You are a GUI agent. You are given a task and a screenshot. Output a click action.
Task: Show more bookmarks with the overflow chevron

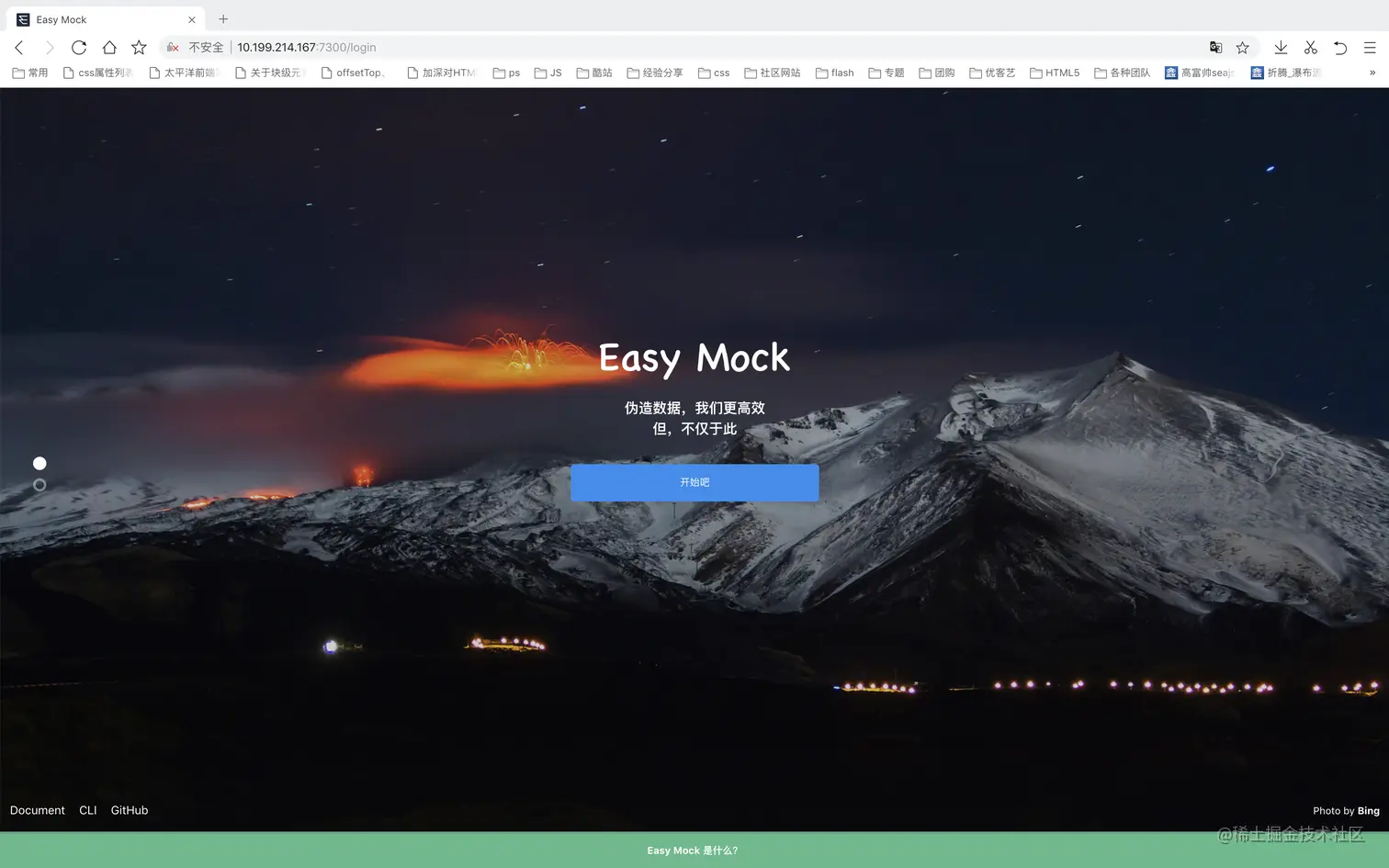[x=1372, y=73]
